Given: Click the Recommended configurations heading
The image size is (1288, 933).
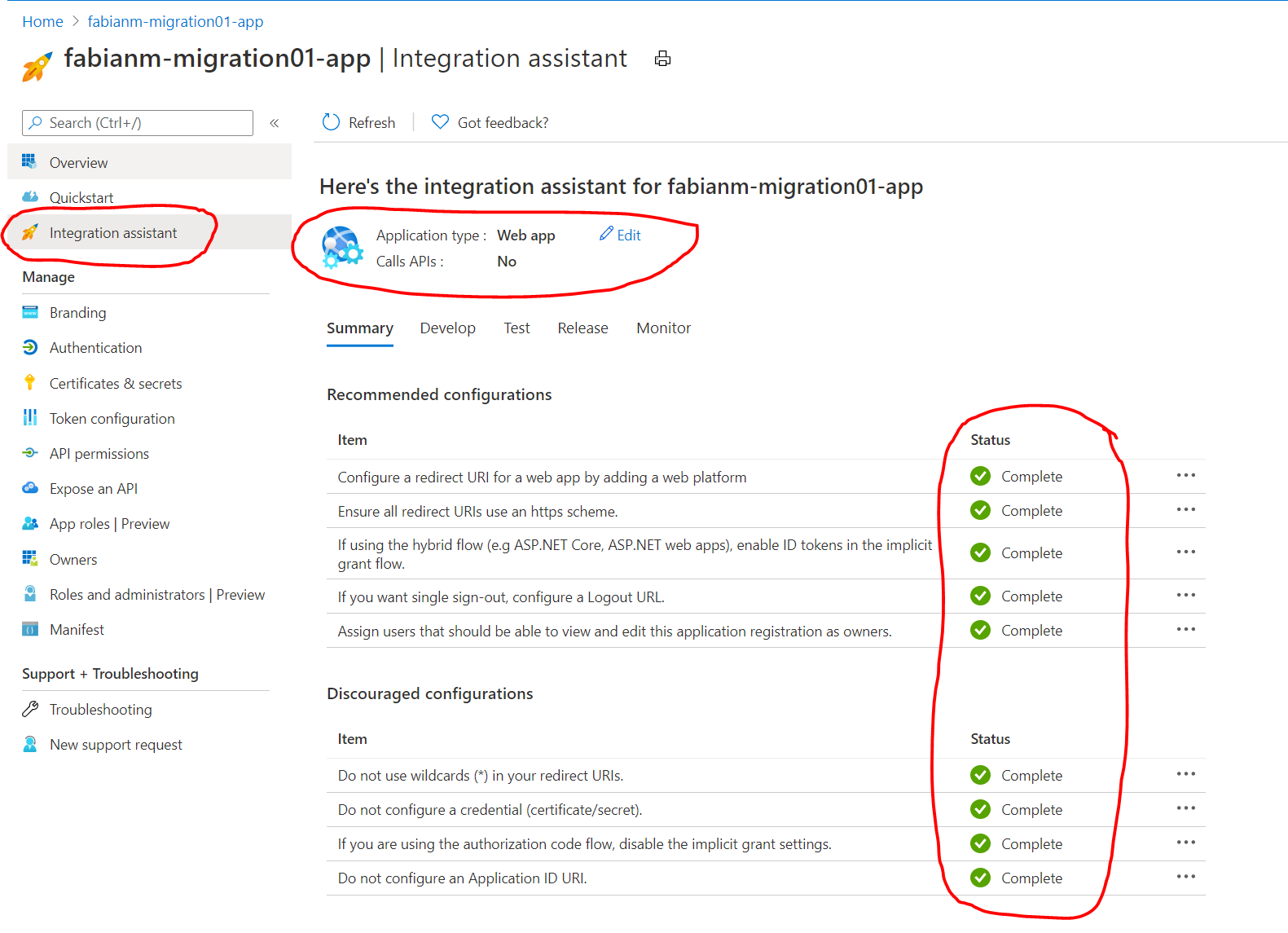Looking at the screenshot, I should [439, 394].
